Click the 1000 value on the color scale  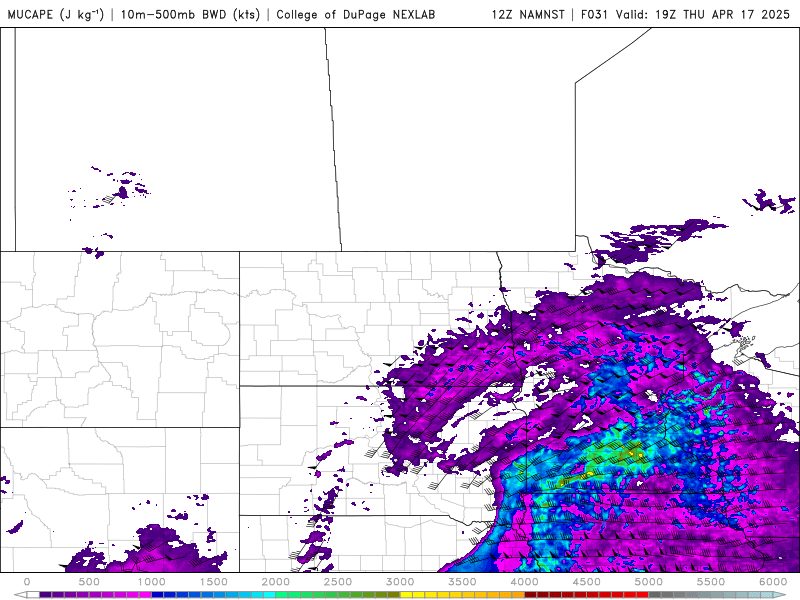point(152,582)
